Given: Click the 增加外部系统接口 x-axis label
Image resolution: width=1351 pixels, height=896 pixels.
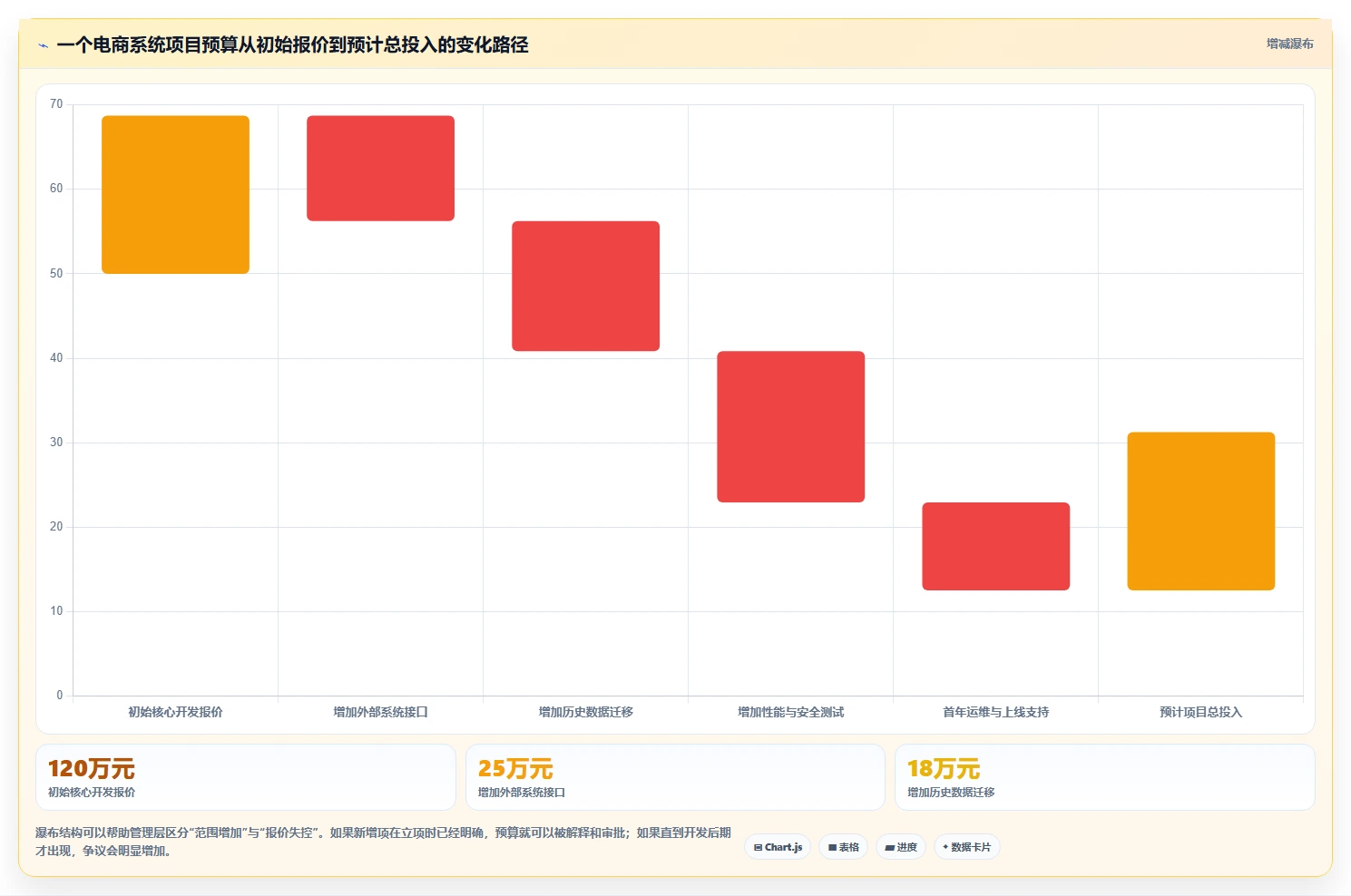Looking at the screenshot, I should point(380,712).
